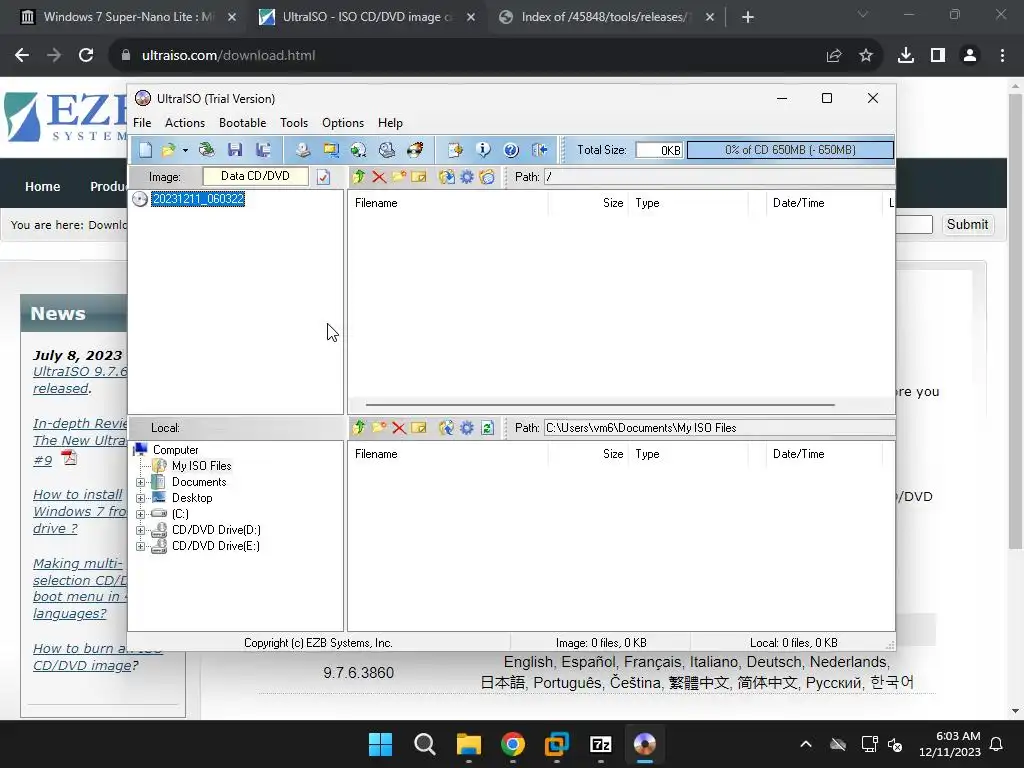
Task: Open File Explorer from the taskbar
Action: (x=468, y=744)
